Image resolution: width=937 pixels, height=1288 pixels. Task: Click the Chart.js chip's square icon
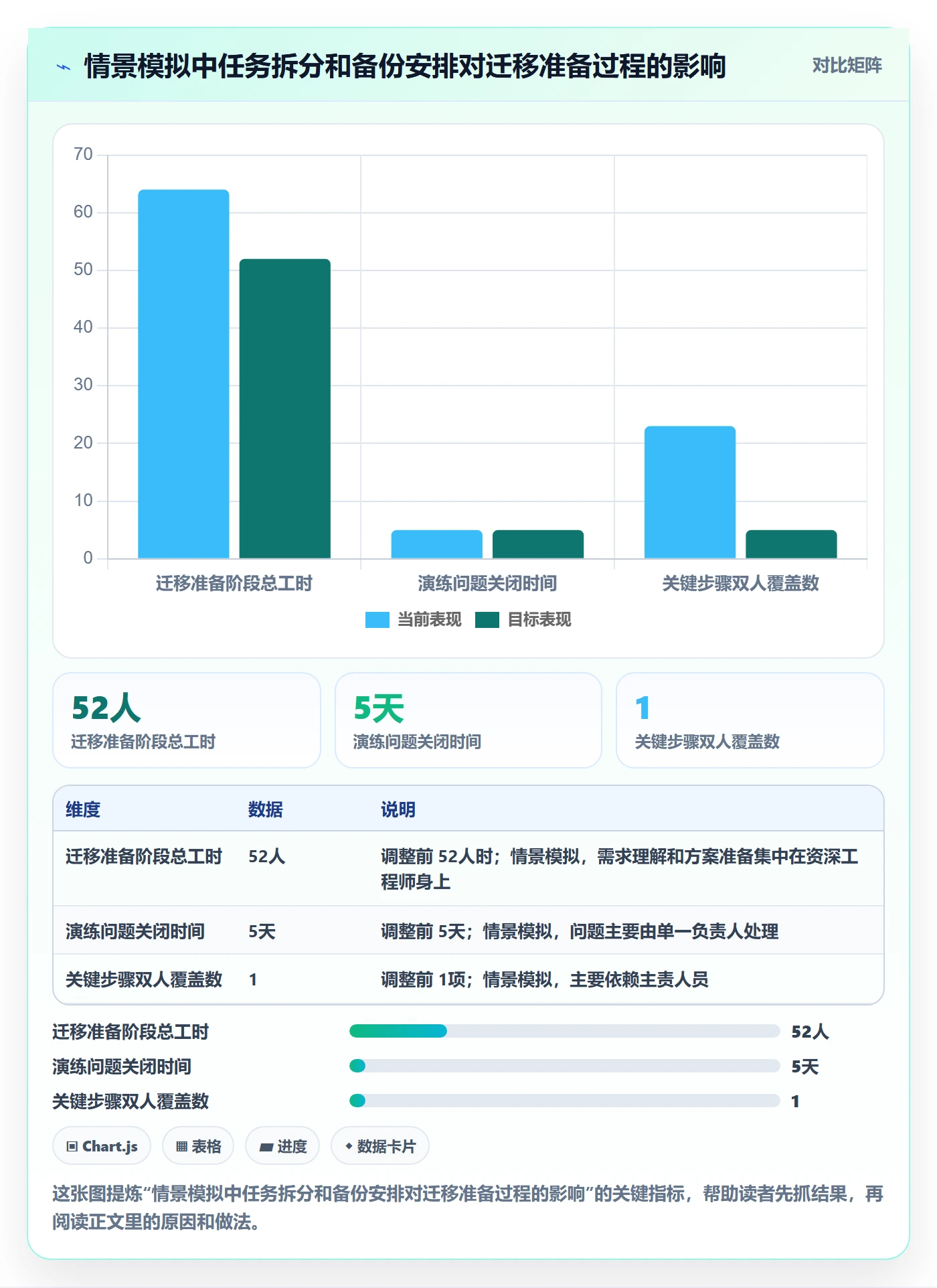pyautogui.click(x=72, y=1147)
